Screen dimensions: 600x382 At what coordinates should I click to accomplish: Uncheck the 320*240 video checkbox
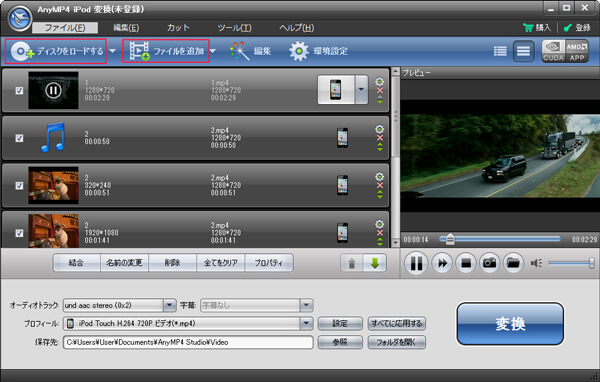tap(19, 186)
